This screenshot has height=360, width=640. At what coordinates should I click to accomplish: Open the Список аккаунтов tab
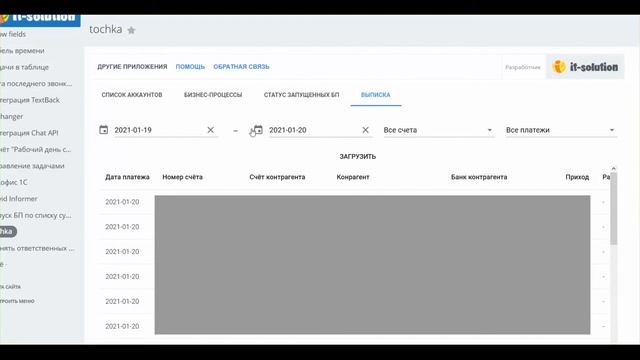click(x=132, y=95)
